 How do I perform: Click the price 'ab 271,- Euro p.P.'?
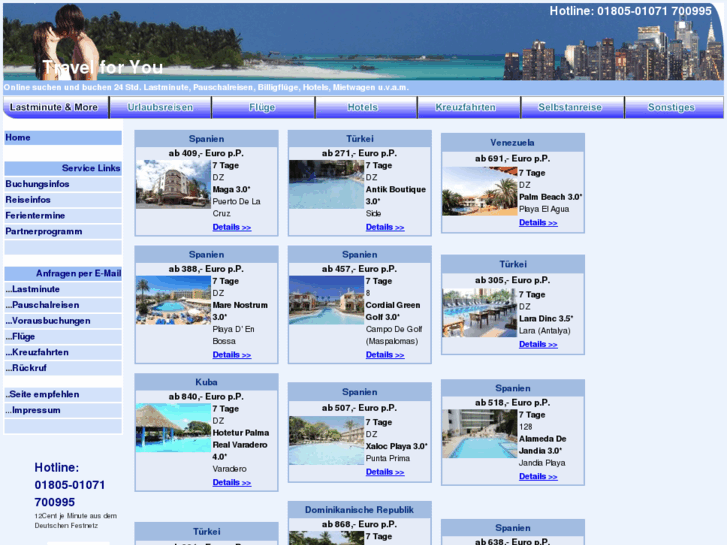[359, 153]
